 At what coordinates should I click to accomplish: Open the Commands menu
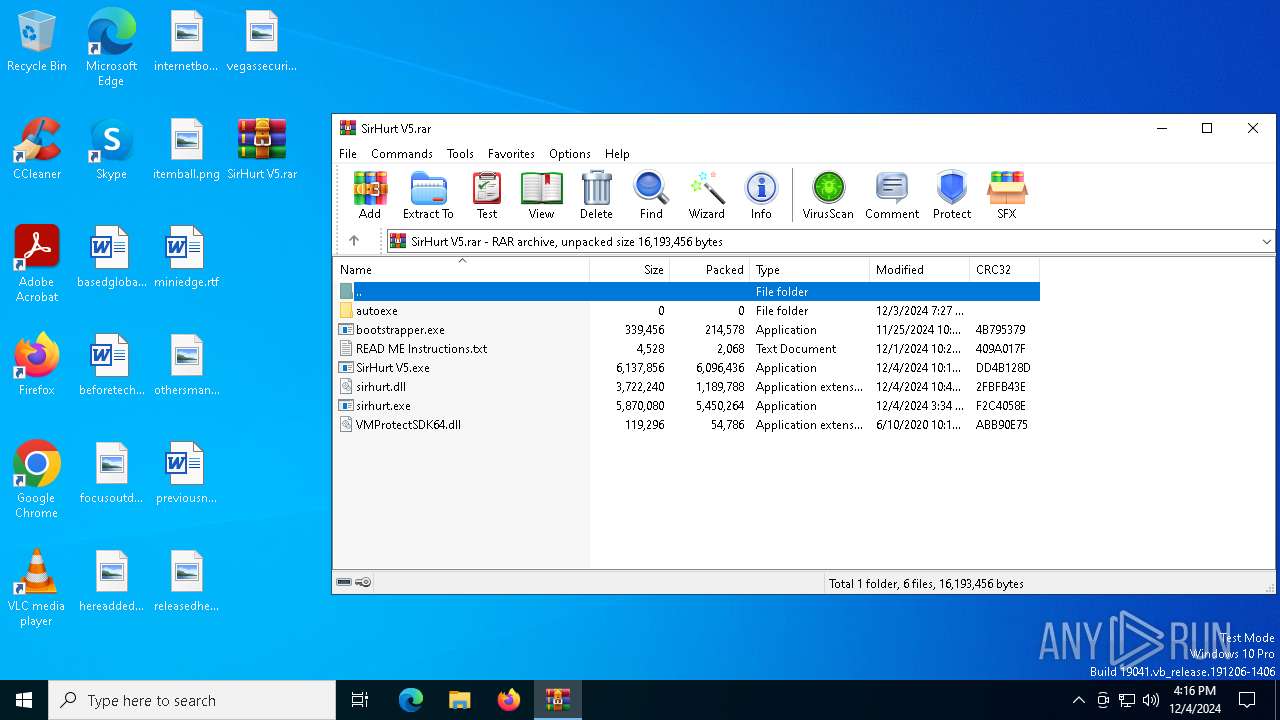point(402,154)
